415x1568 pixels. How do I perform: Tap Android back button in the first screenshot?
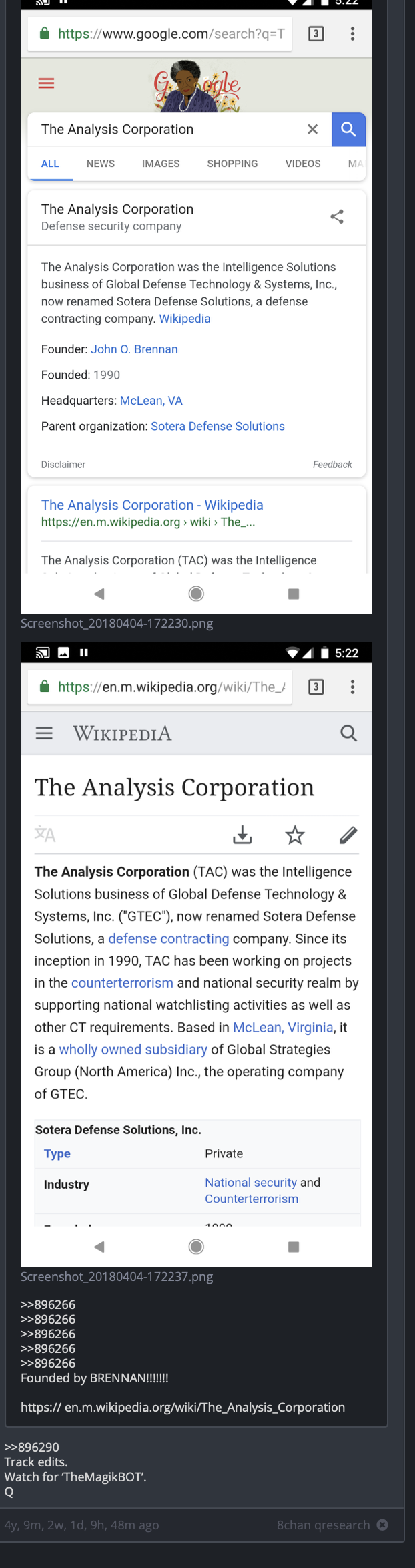(99, 594)
